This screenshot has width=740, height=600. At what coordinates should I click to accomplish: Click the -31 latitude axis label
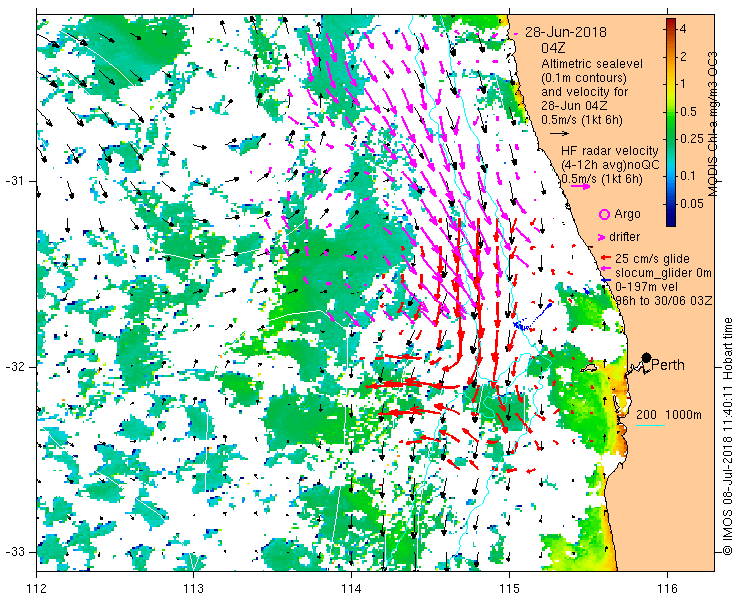tap(14, 181)
